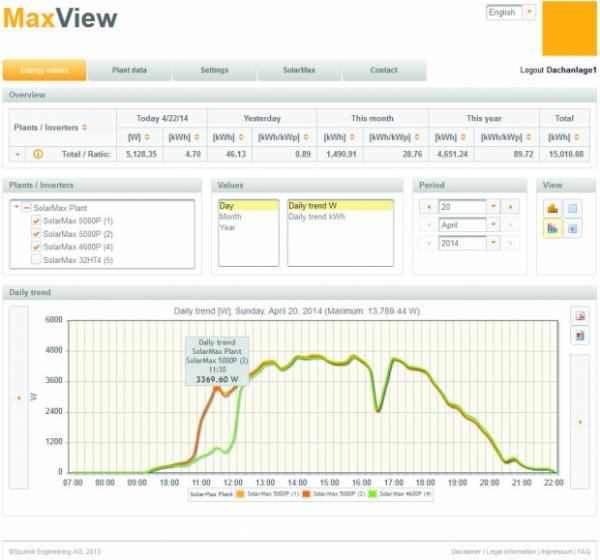Select Daily trend W value
600x560 pixels.
tap(340, 206)
